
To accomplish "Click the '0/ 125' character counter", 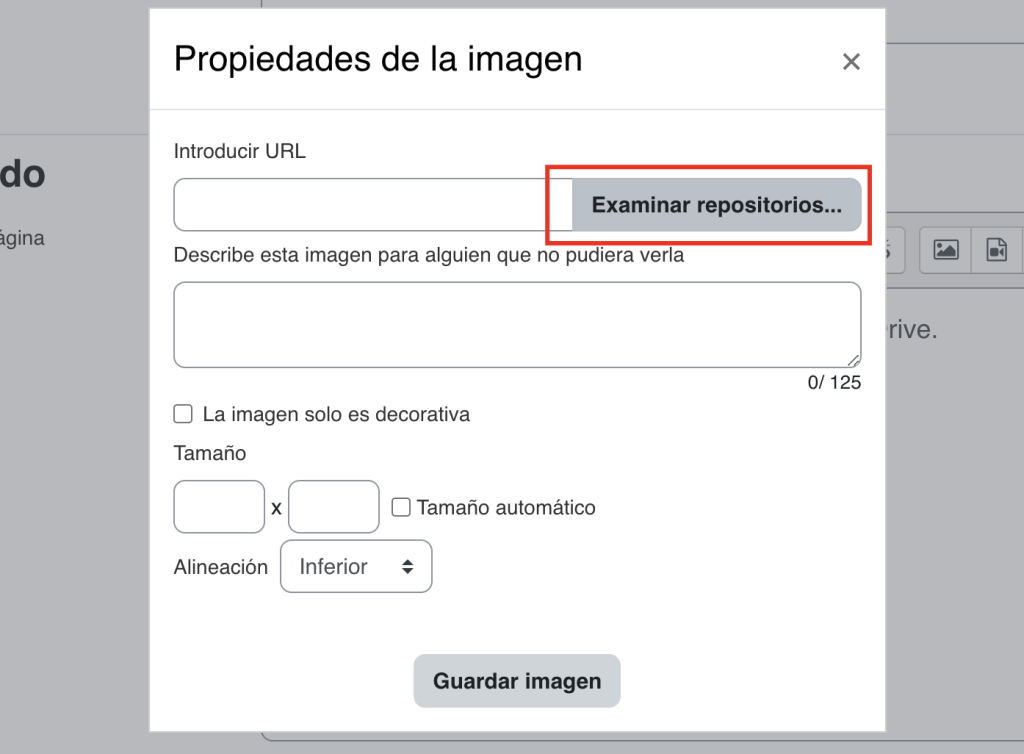I will (x=834, y=383).
